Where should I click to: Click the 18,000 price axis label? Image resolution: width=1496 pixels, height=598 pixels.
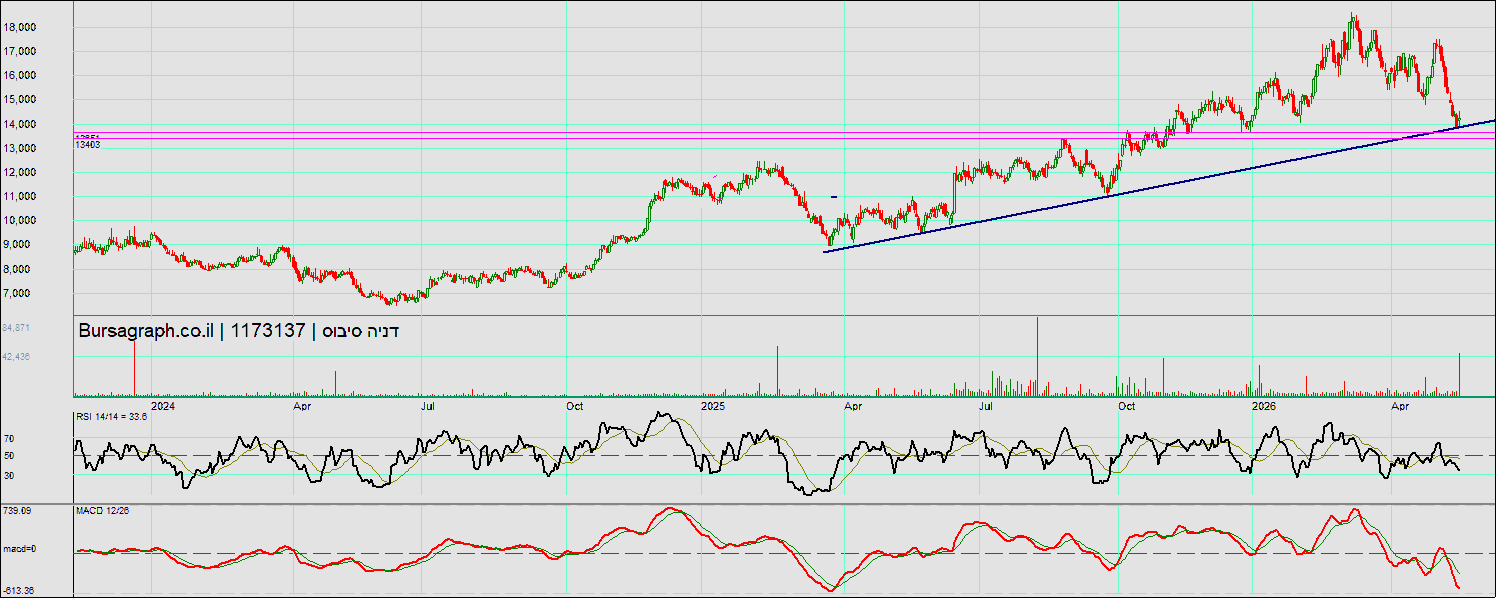pos(20,27)
